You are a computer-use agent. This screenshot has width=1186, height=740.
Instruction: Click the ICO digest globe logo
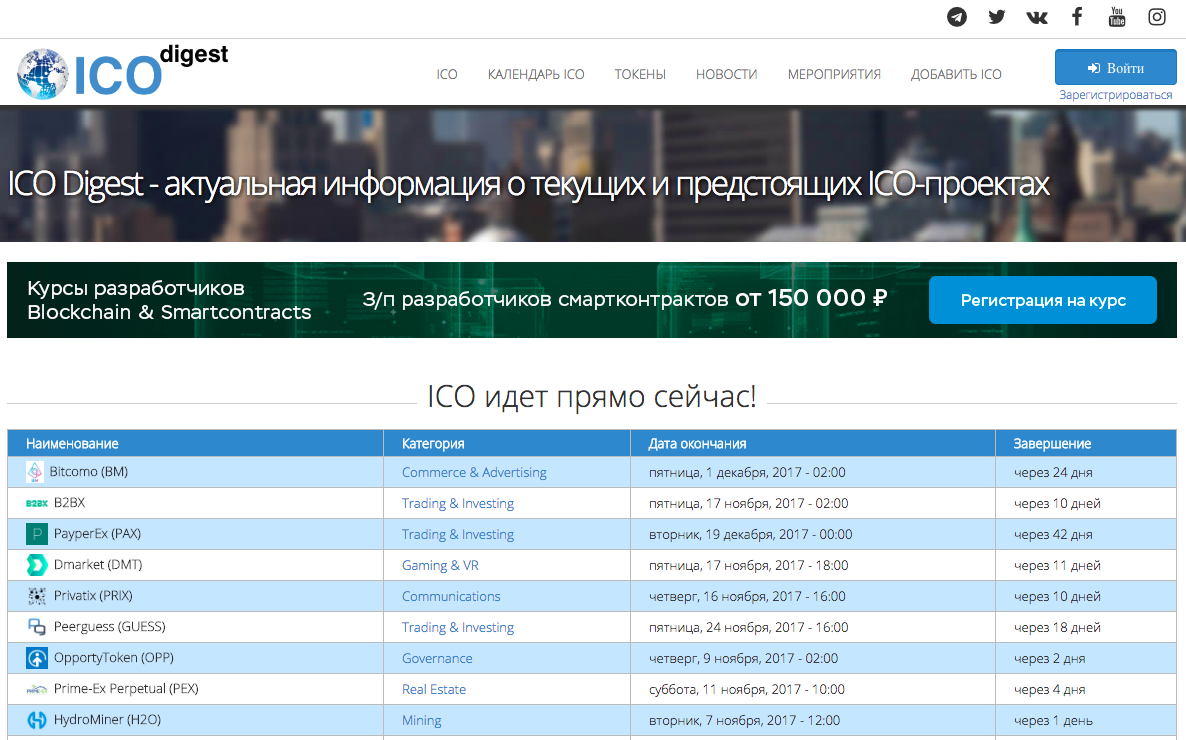42,74
